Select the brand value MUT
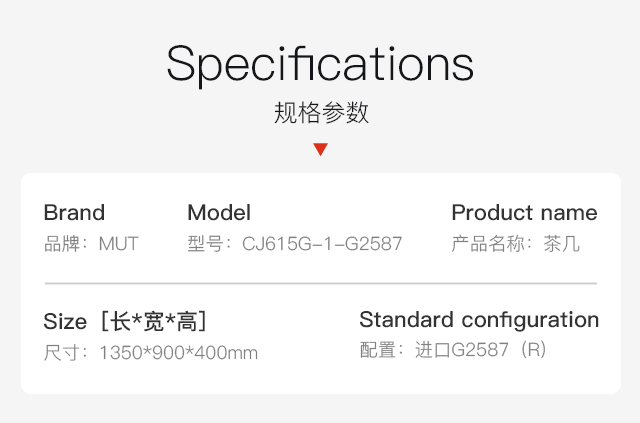 [x=119, y=244]
